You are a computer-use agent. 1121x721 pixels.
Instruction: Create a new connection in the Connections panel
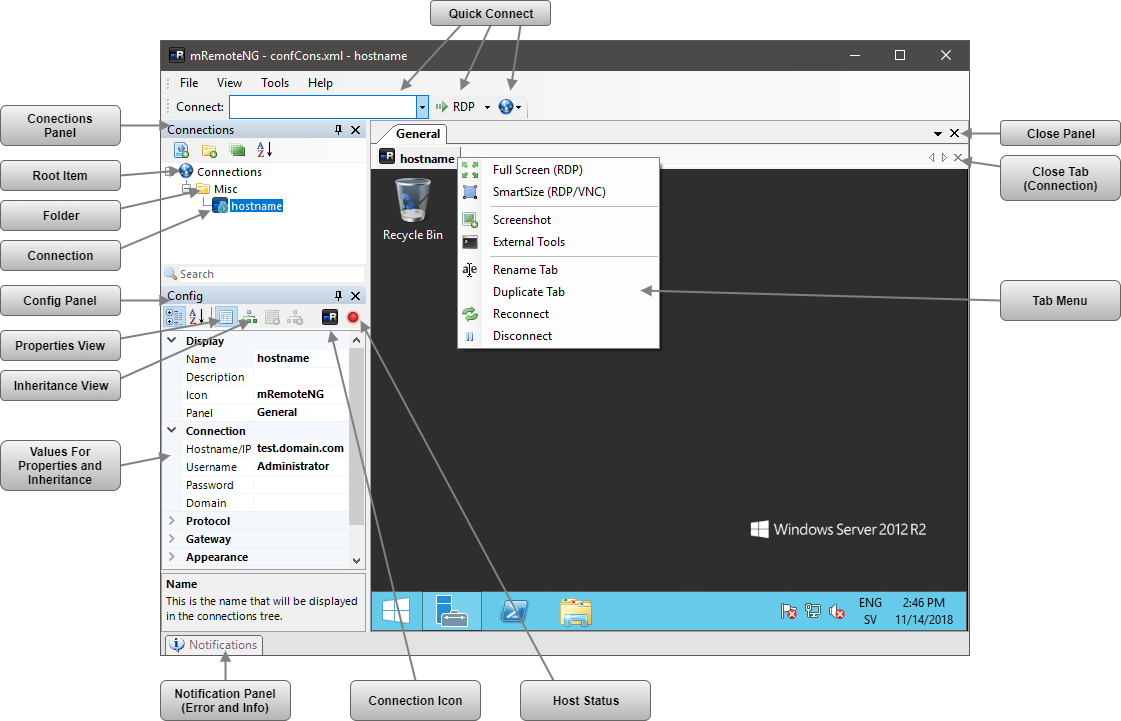pyautogui.click(x=181, y=150)
